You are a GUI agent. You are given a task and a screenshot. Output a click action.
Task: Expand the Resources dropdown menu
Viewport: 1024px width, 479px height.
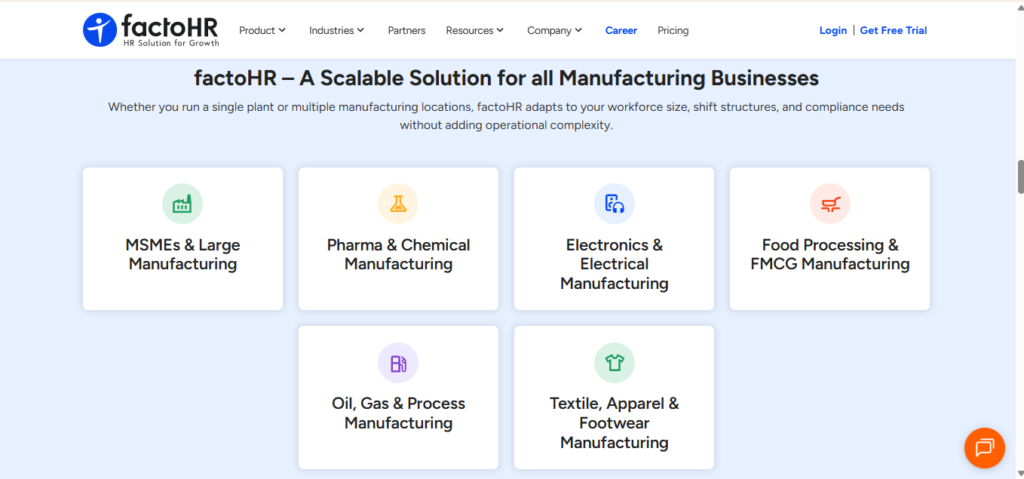[x=475, y=30]
